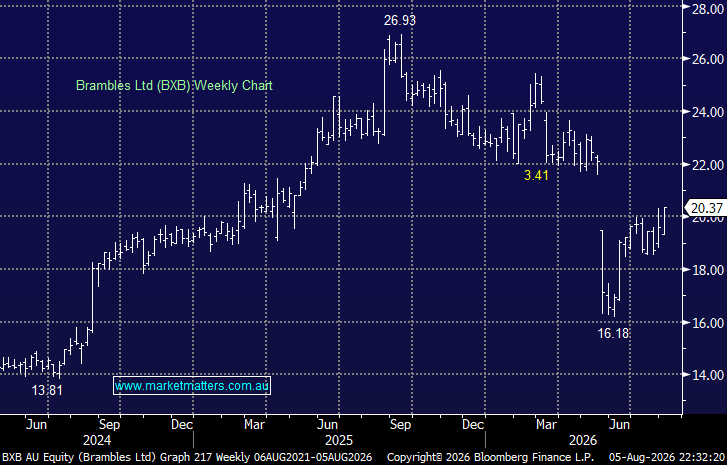This screenshot has width=727, height=465.
Task: Click the yellow 3.41 annotation
Action: pyautogui.click(x=536, y=175)
